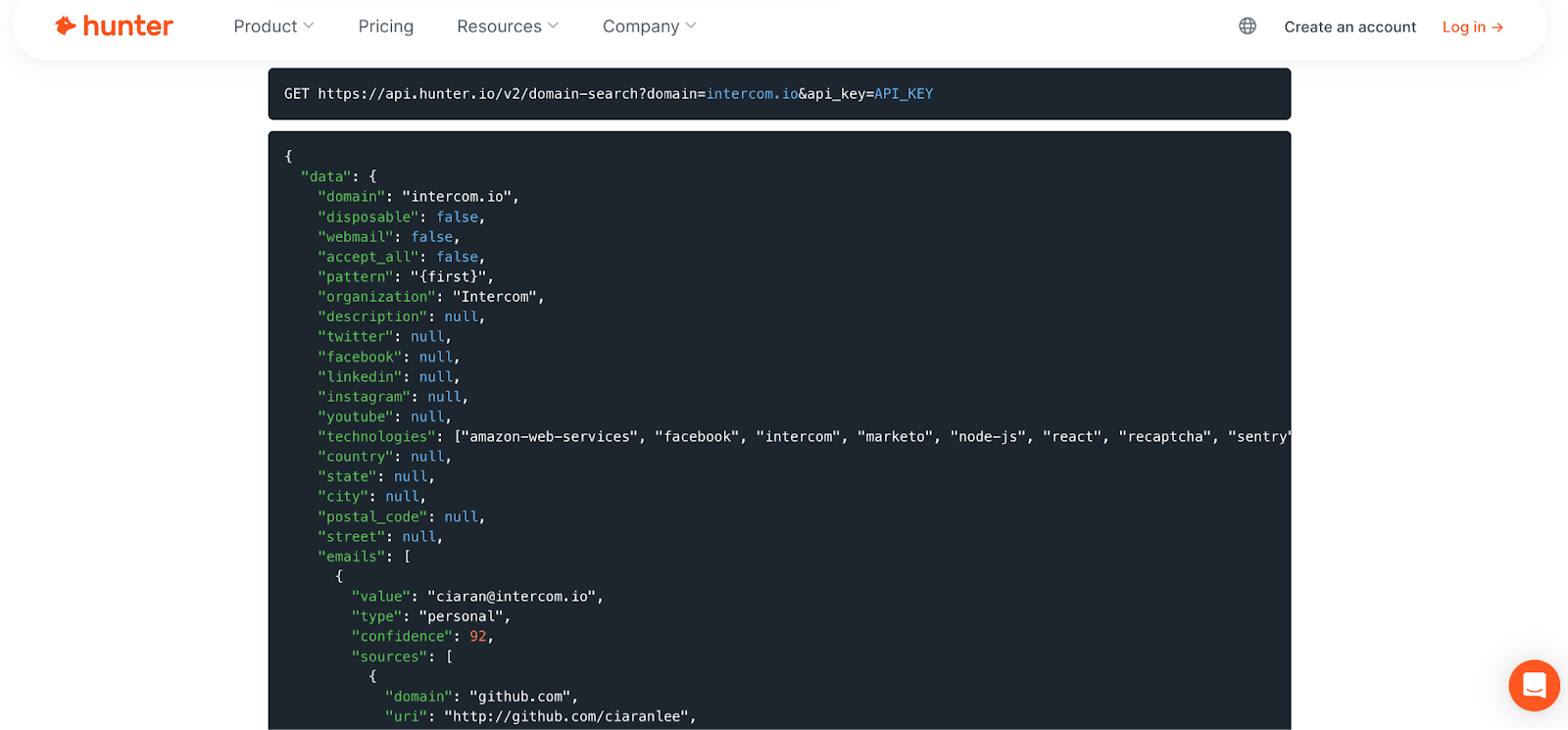
Task: Click the Log in link
Action: point(1472,27)
